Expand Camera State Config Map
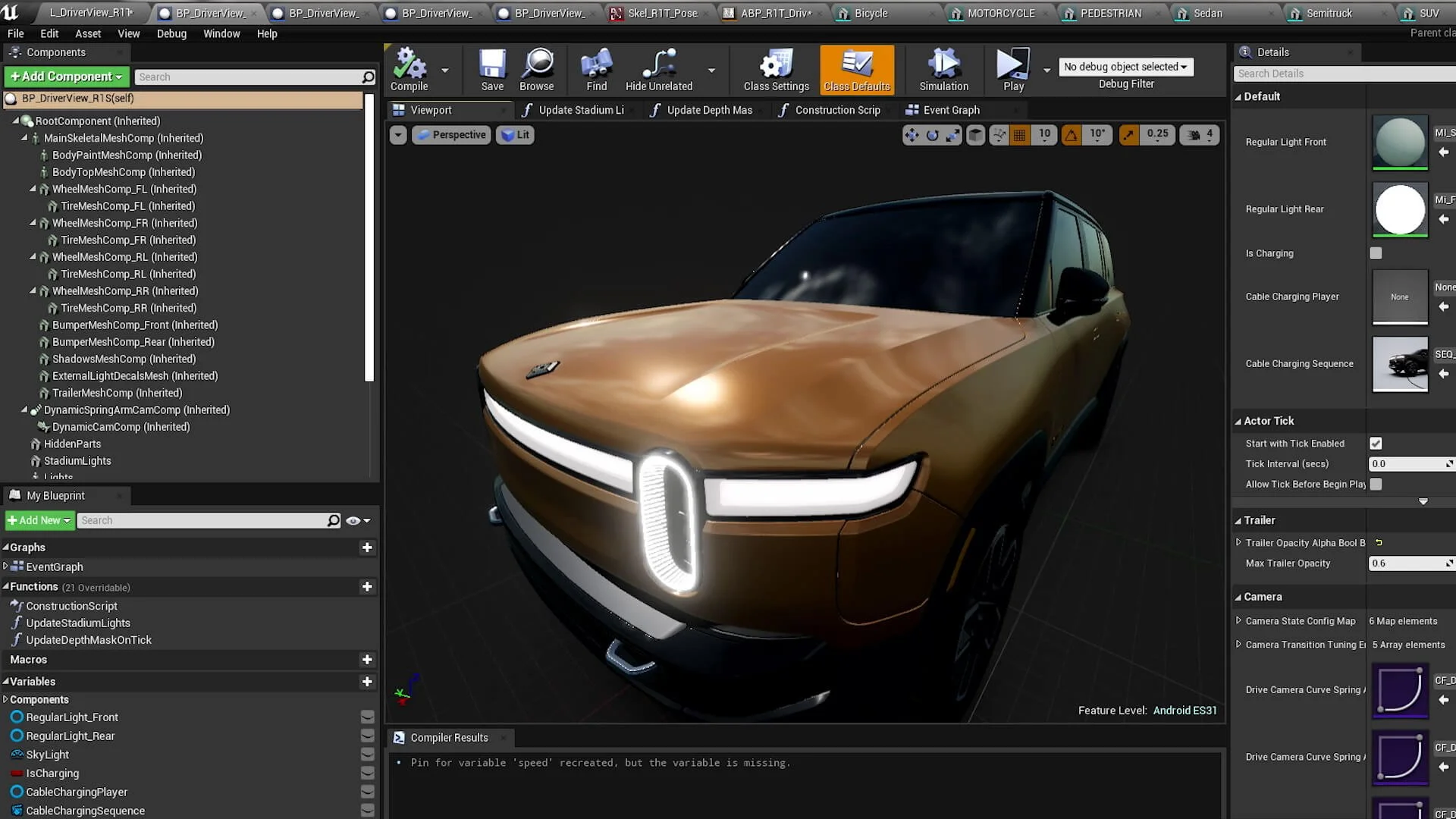Image resolution: width=1456 pixels, height=819 pixels. click(x=1238, y=620)
